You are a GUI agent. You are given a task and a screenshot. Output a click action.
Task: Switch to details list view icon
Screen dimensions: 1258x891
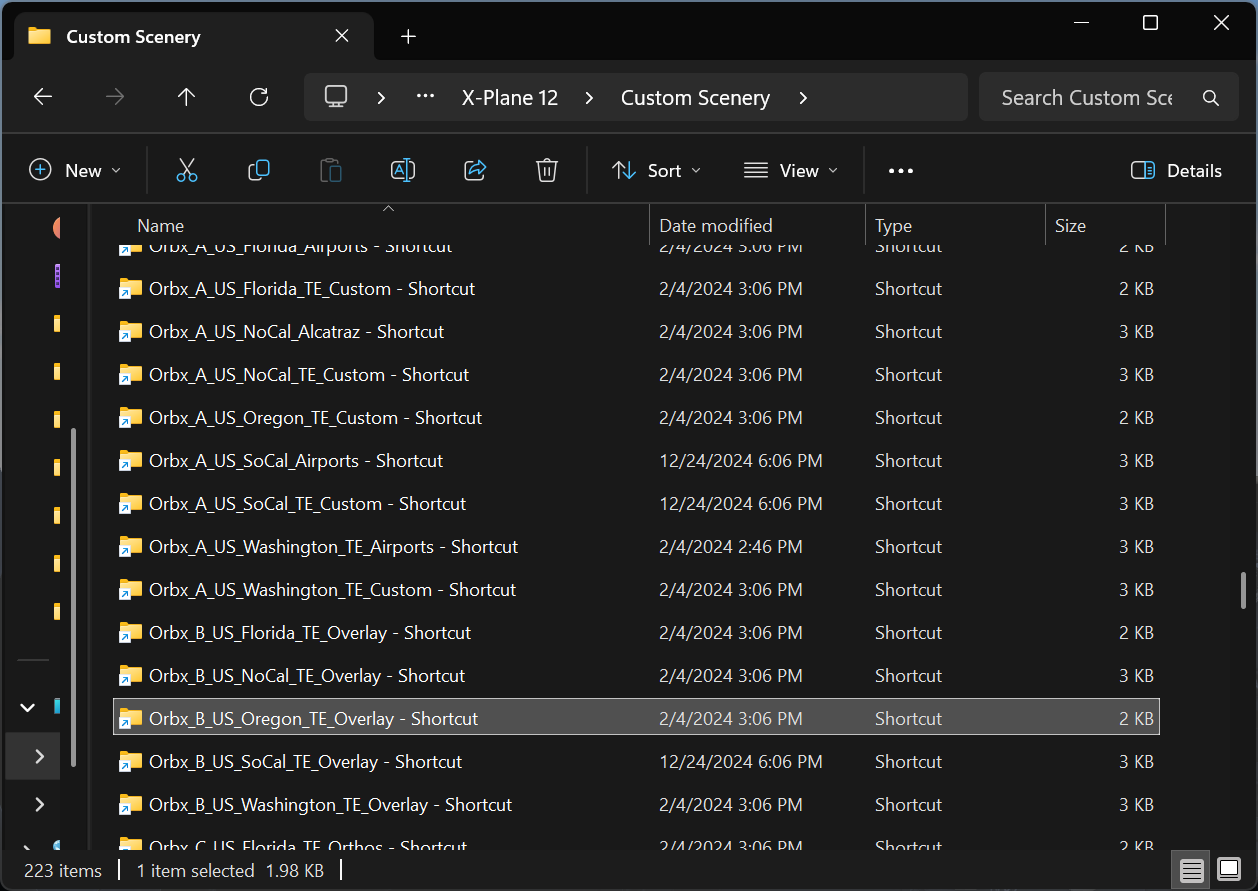click(x=1192, y=870)
